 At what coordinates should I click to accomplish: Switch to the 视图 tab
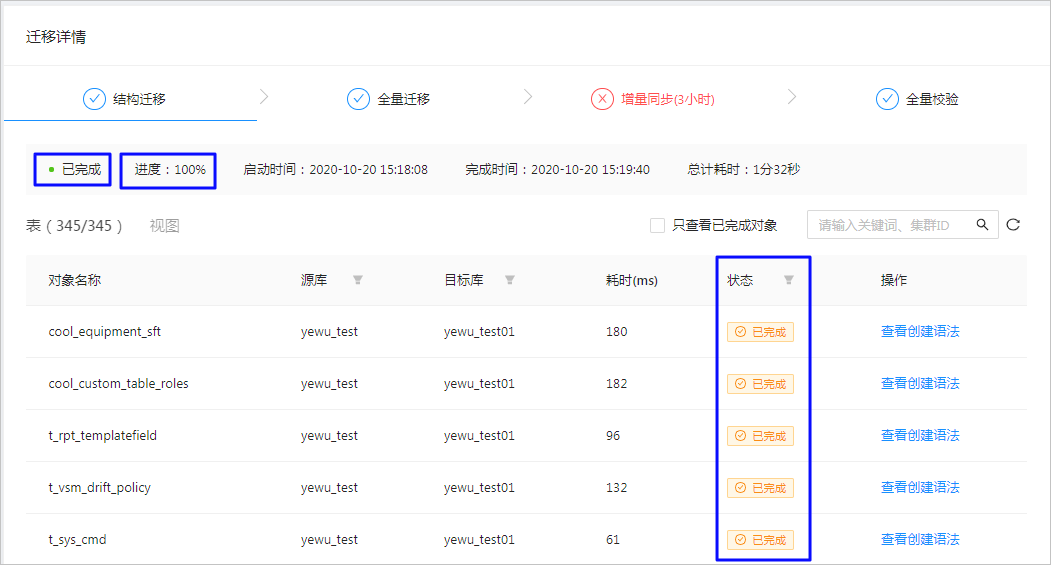164,226
